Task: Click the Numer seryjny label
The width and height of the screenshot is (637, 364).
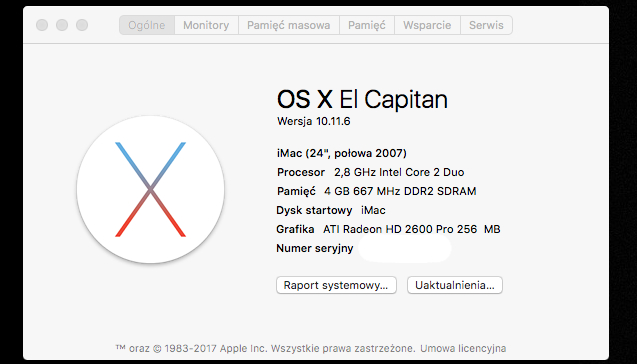Action: (x=315, y=248)
